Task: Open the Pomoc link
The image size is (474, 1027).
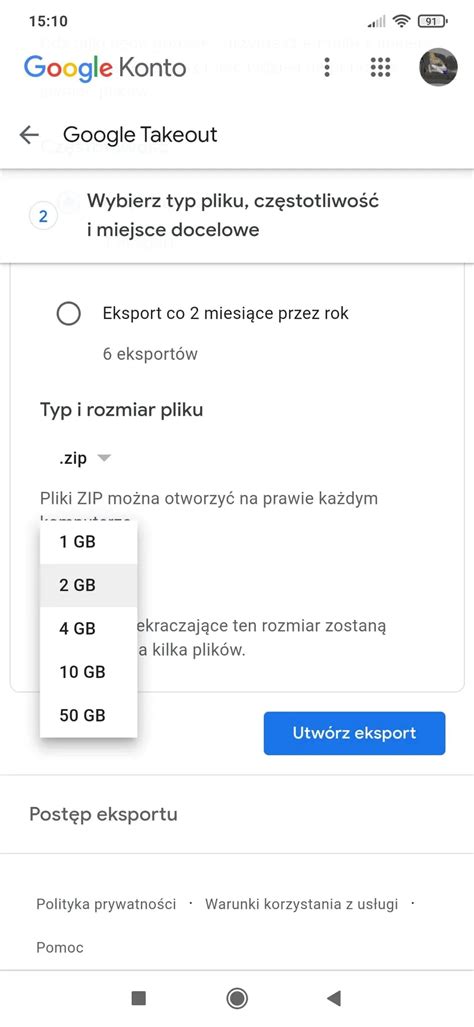Action: [60, 948]
